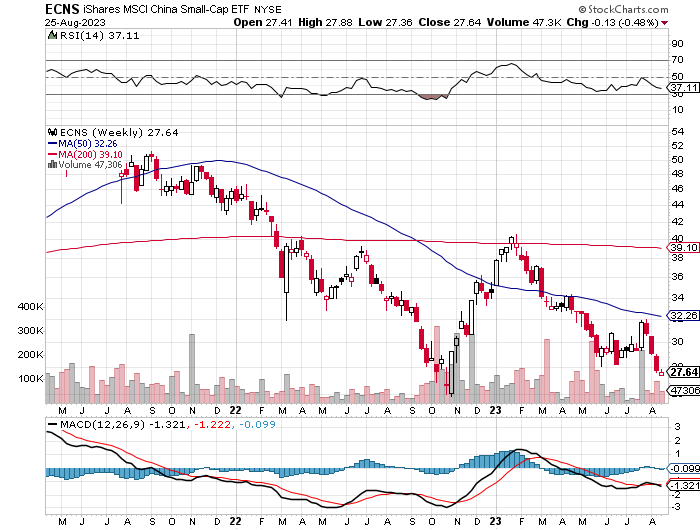This screenshot has width=700, height=530.
Task: Click the 54 price scale label
Action: pyautogui.click(x=677, y=131)
